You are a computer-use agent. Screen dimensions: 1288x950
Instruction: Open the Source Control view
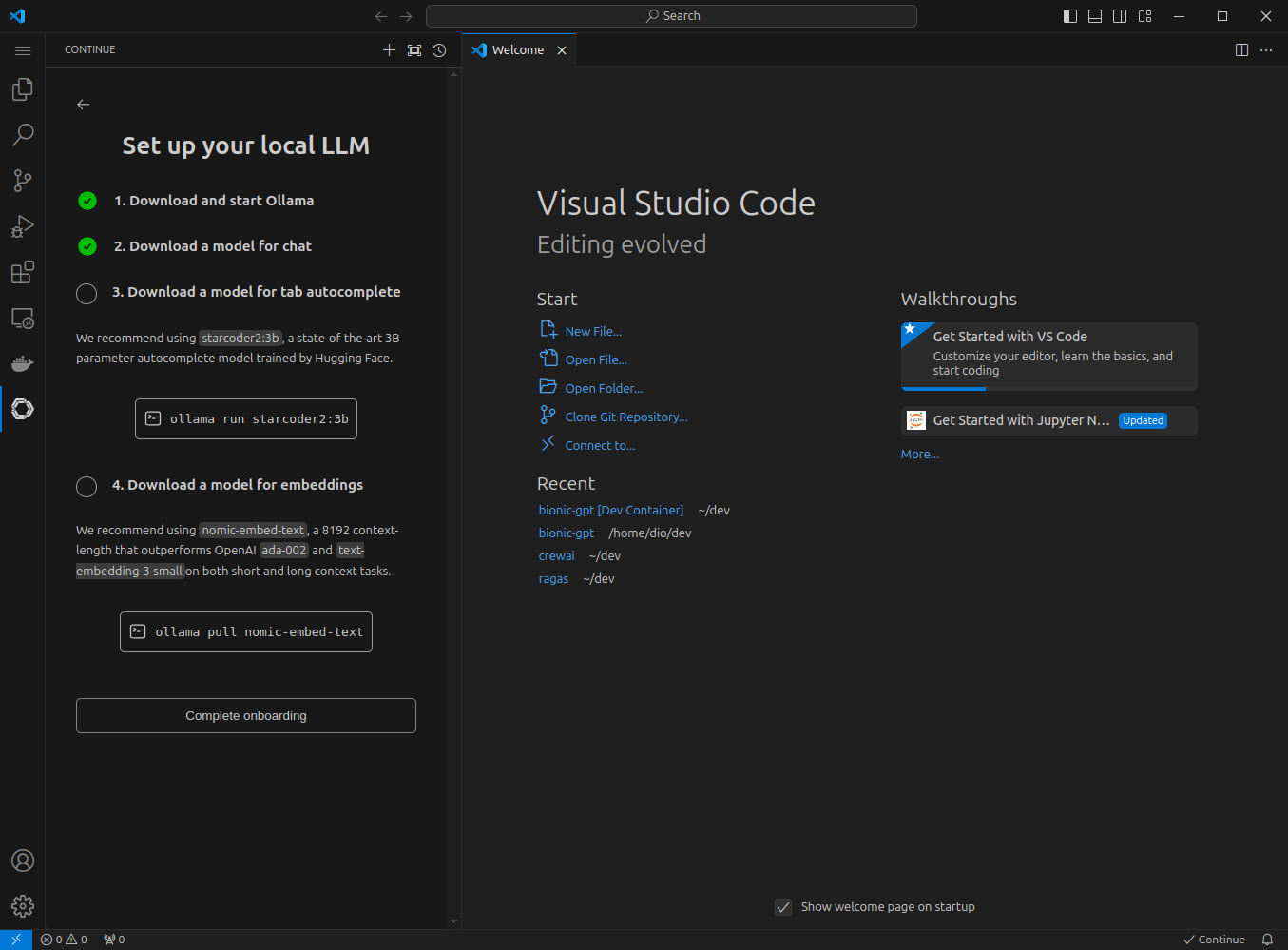click(22, 181)
